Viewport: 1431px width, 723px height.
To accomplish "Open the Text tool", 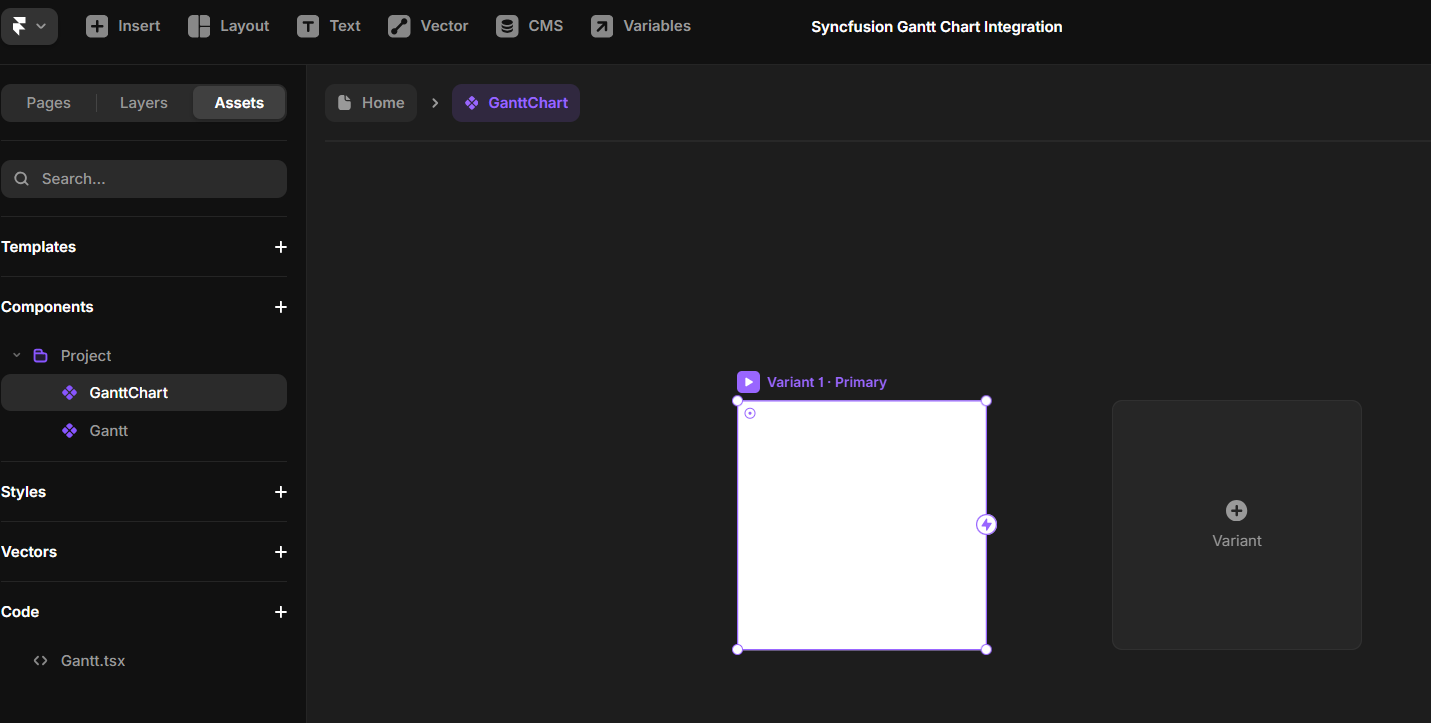I will coord(329,26).
